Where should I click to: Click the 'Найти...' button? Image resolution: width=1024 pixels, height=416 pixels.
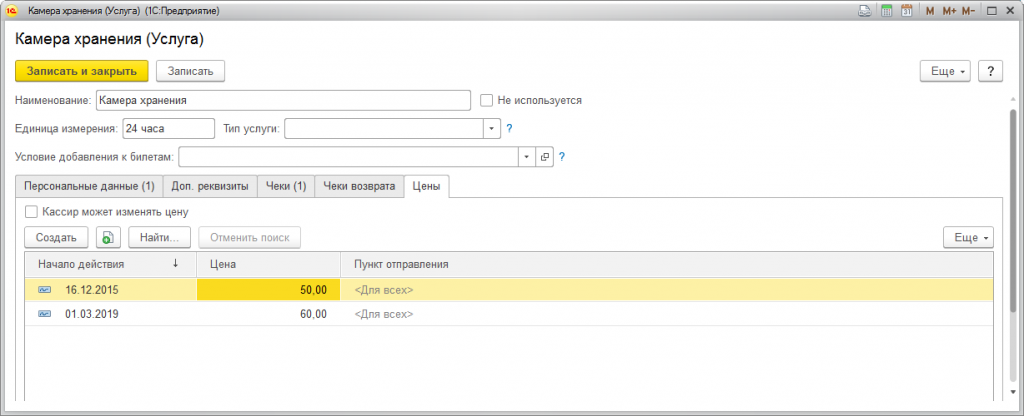point(159,238)
